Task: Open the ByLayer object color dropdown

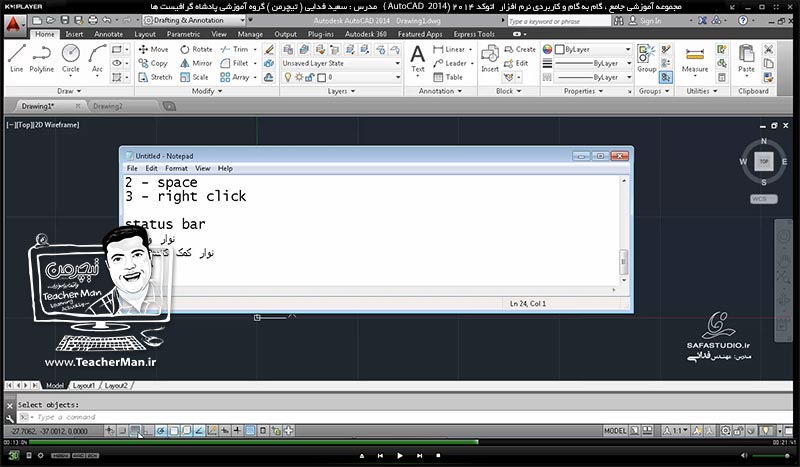Action: 593,50
